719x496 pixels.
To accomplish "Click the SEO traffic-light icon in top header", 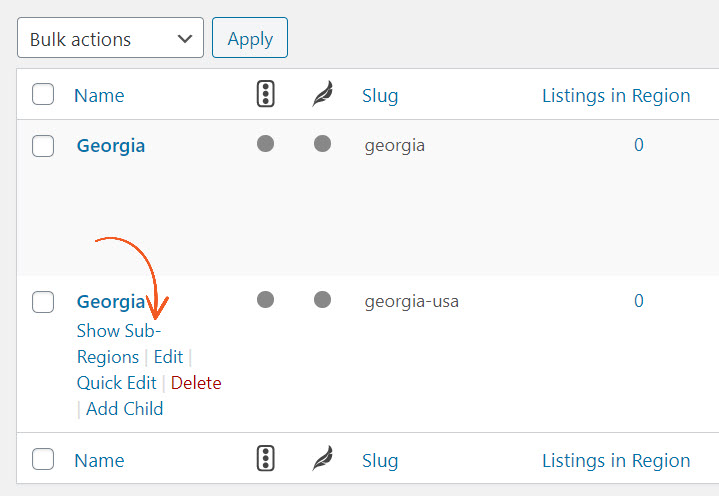I will (x=265, y=94).
